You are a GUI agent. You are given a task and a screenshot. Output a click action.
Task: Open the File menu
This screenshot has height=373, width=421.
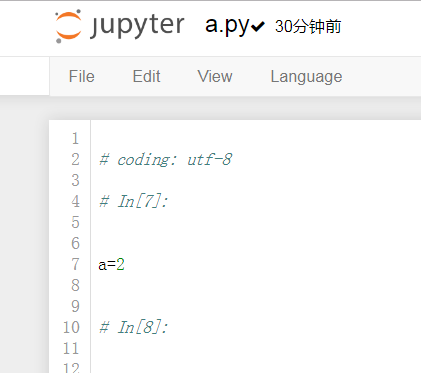(x=82, y=76)
